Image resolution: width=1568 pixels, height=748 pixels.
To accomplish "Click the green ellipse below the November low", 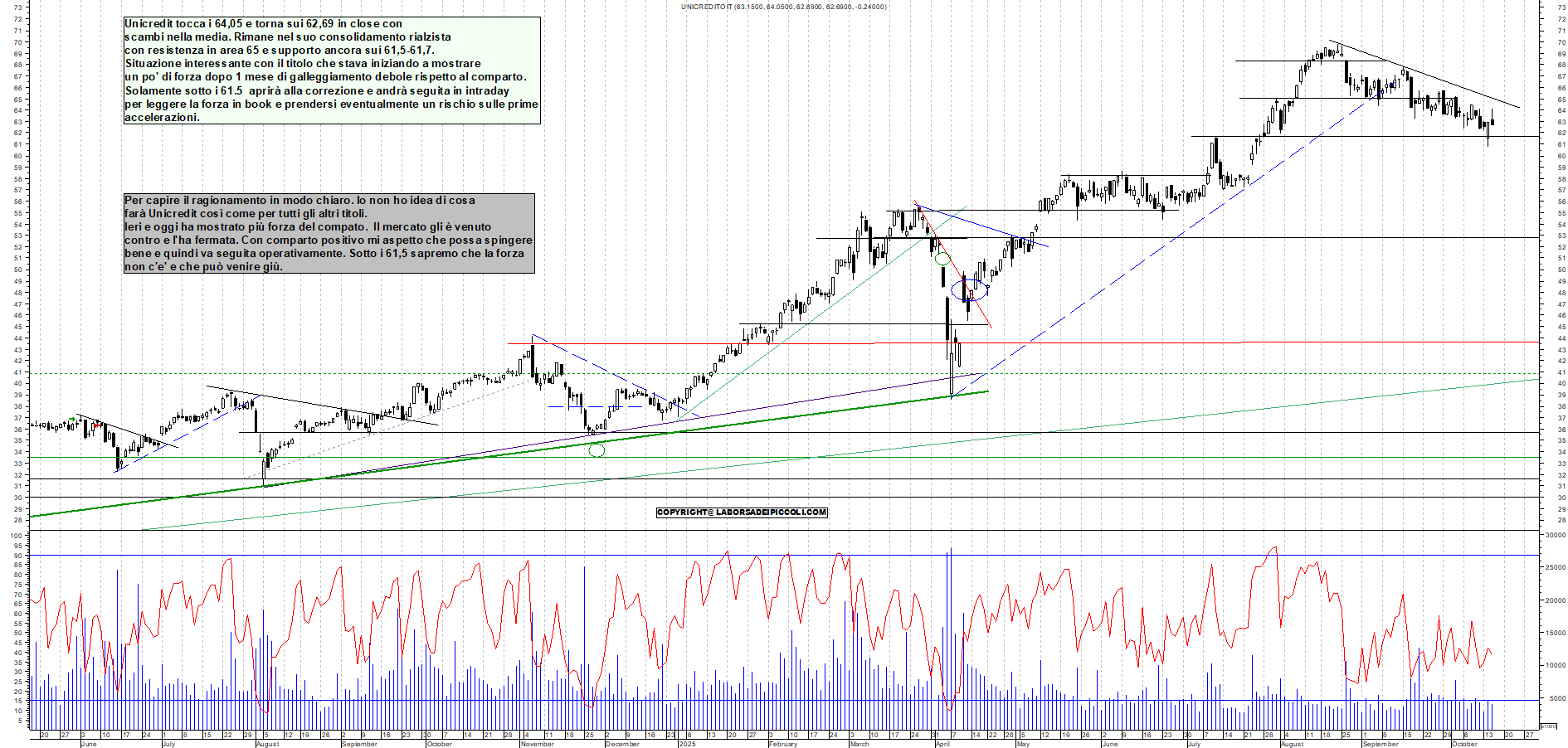I will pyautogui.click(x=597, y=450).
